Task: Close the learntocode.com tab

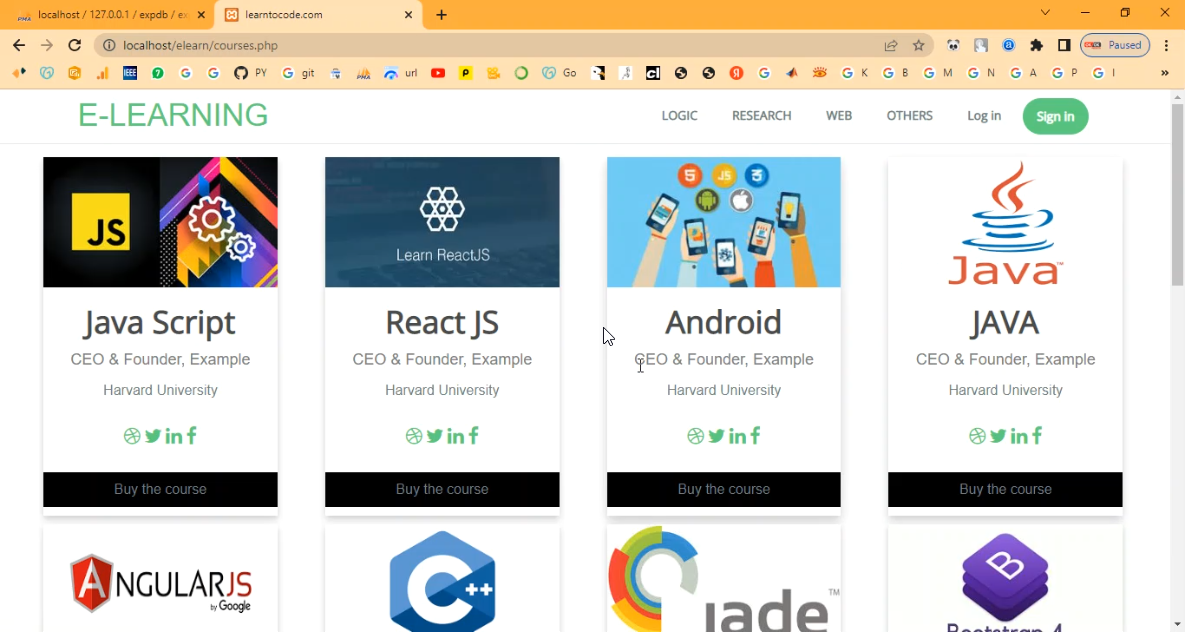Action: click(x=408, y=14)
